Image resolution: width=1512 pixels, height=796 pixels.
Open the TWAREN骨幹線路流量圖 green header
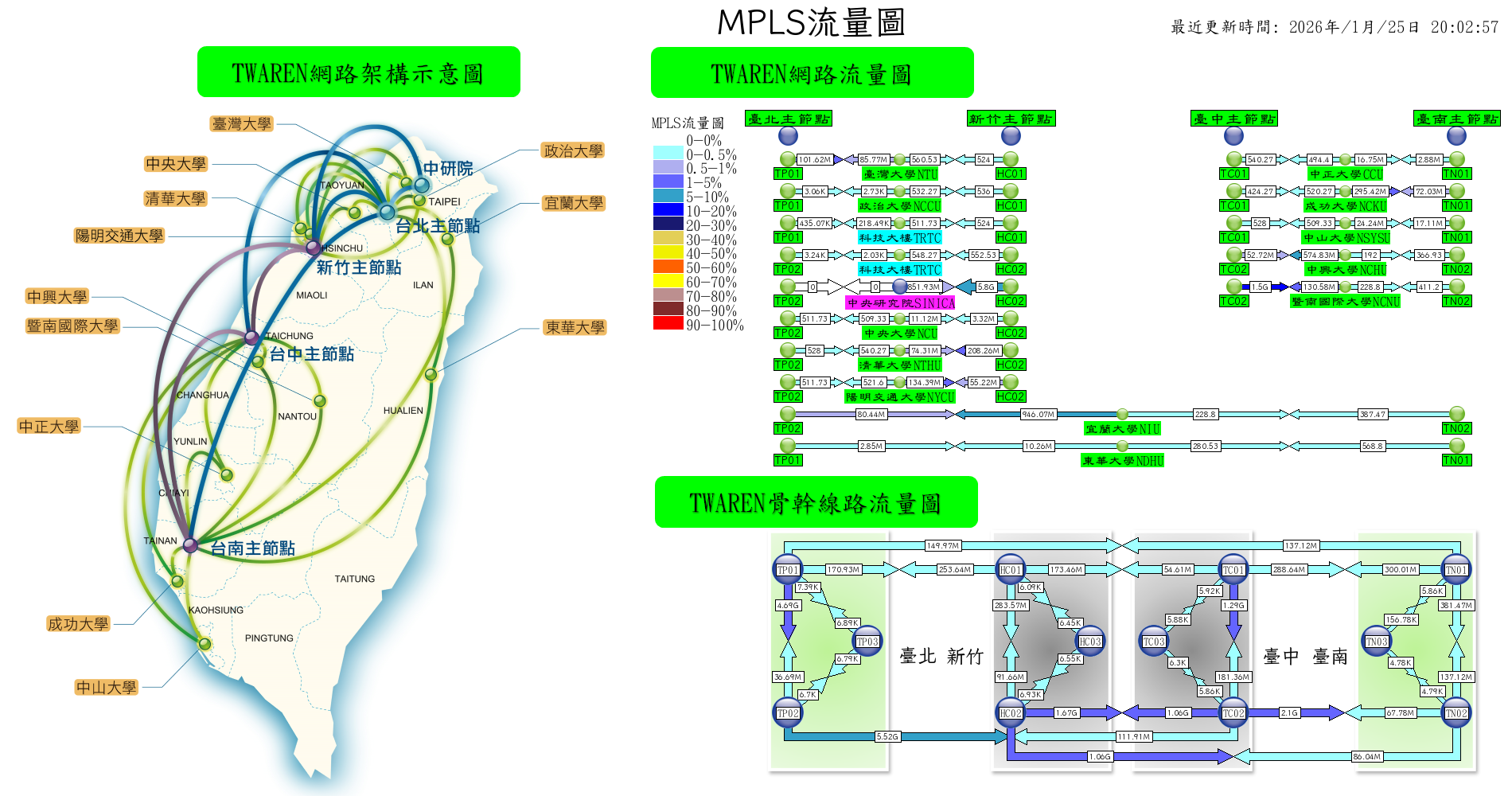coord(816,502)
